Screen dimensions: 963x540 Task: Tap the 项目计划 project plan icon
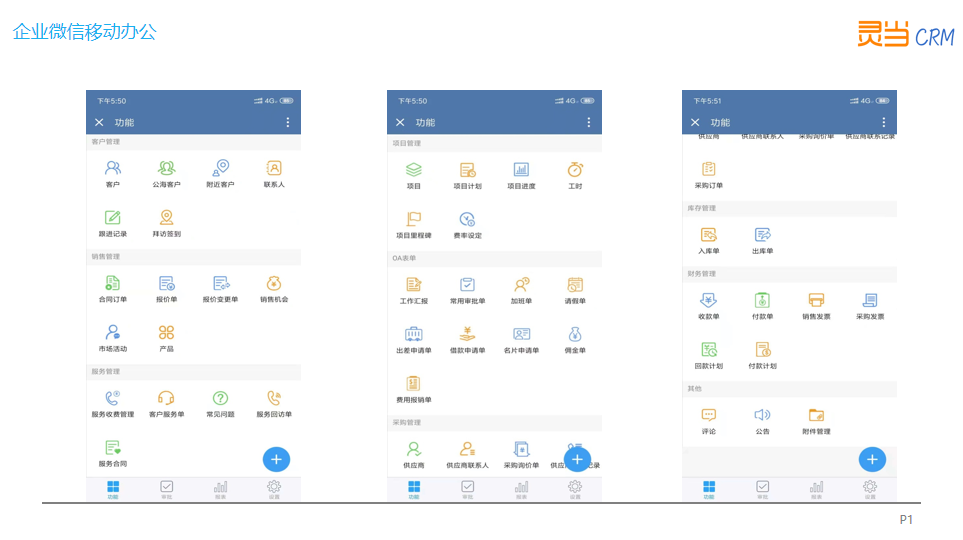[467, 170]
